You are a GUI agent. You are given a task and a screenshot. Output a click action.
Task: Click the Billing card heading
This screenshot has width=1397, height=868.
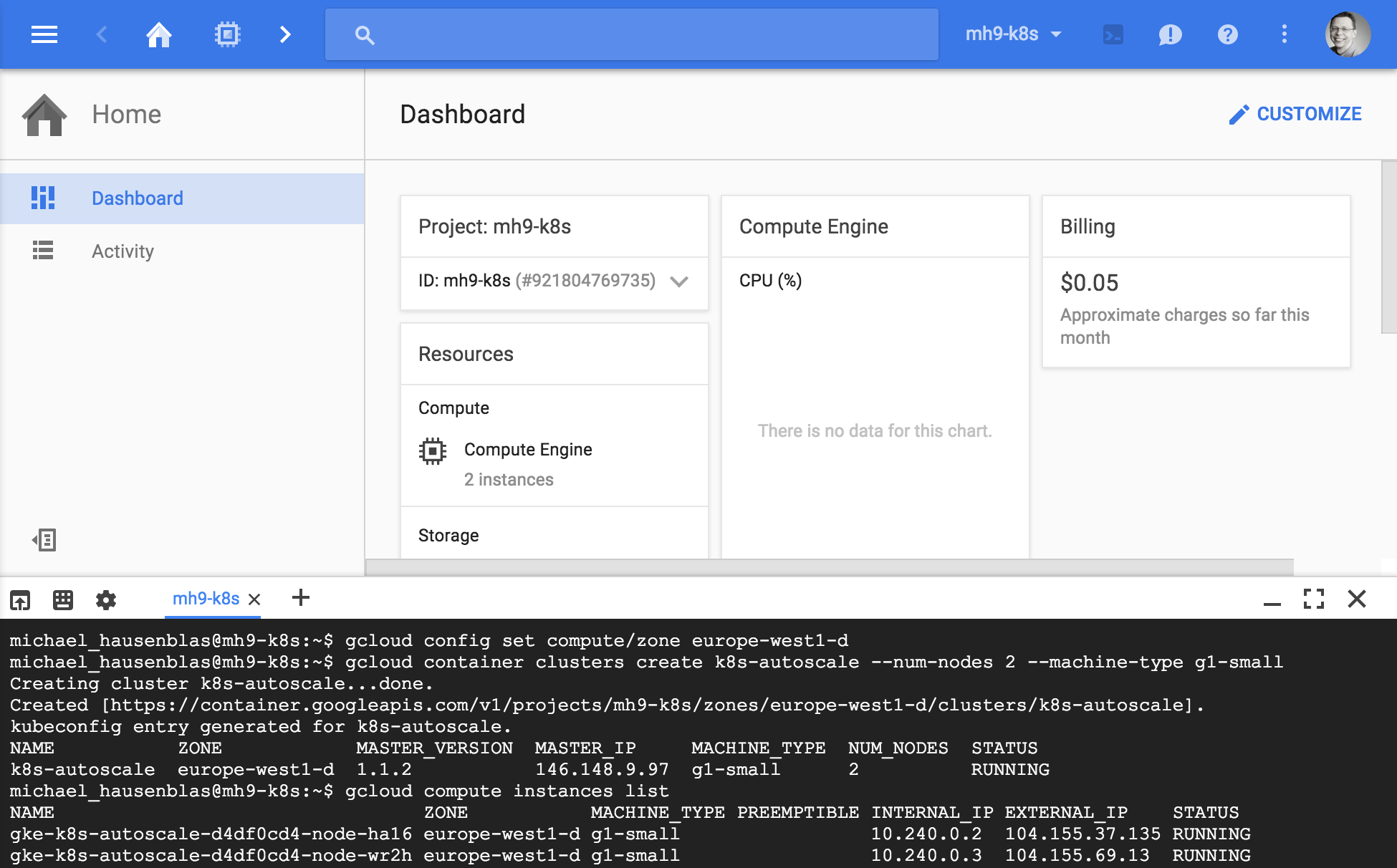pyautogui.click(x=1088, y=226)
